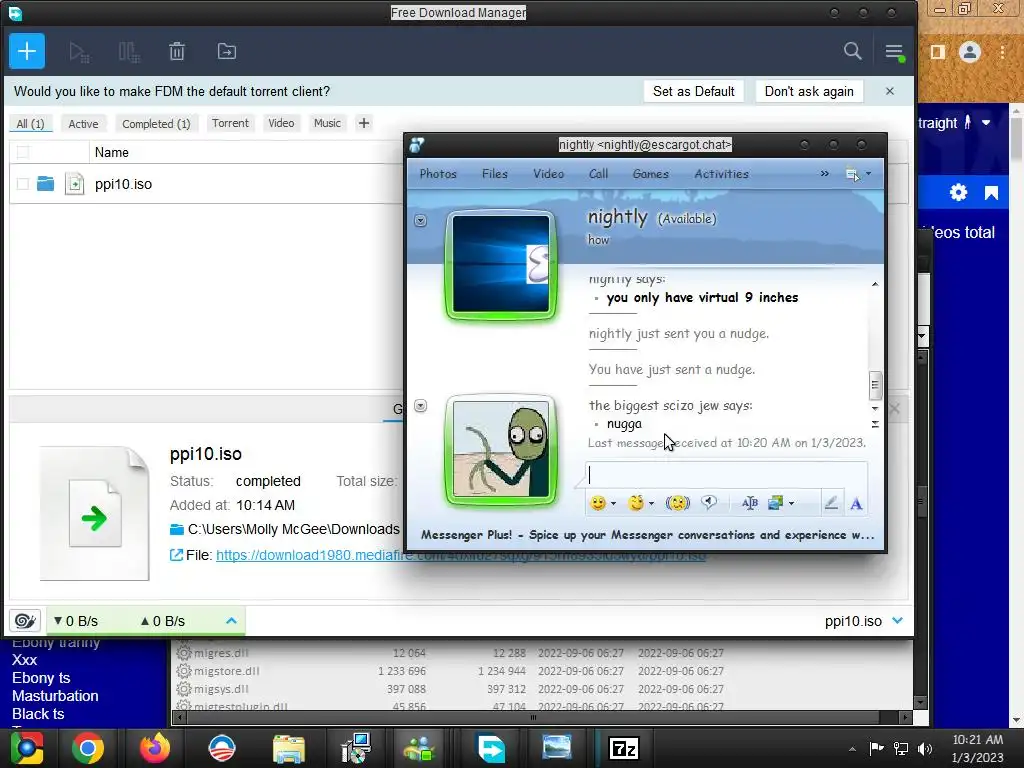Collapse nightly's display picture with arrow
This screenshot has width=1024, height=768.
[x=421, y=221]
